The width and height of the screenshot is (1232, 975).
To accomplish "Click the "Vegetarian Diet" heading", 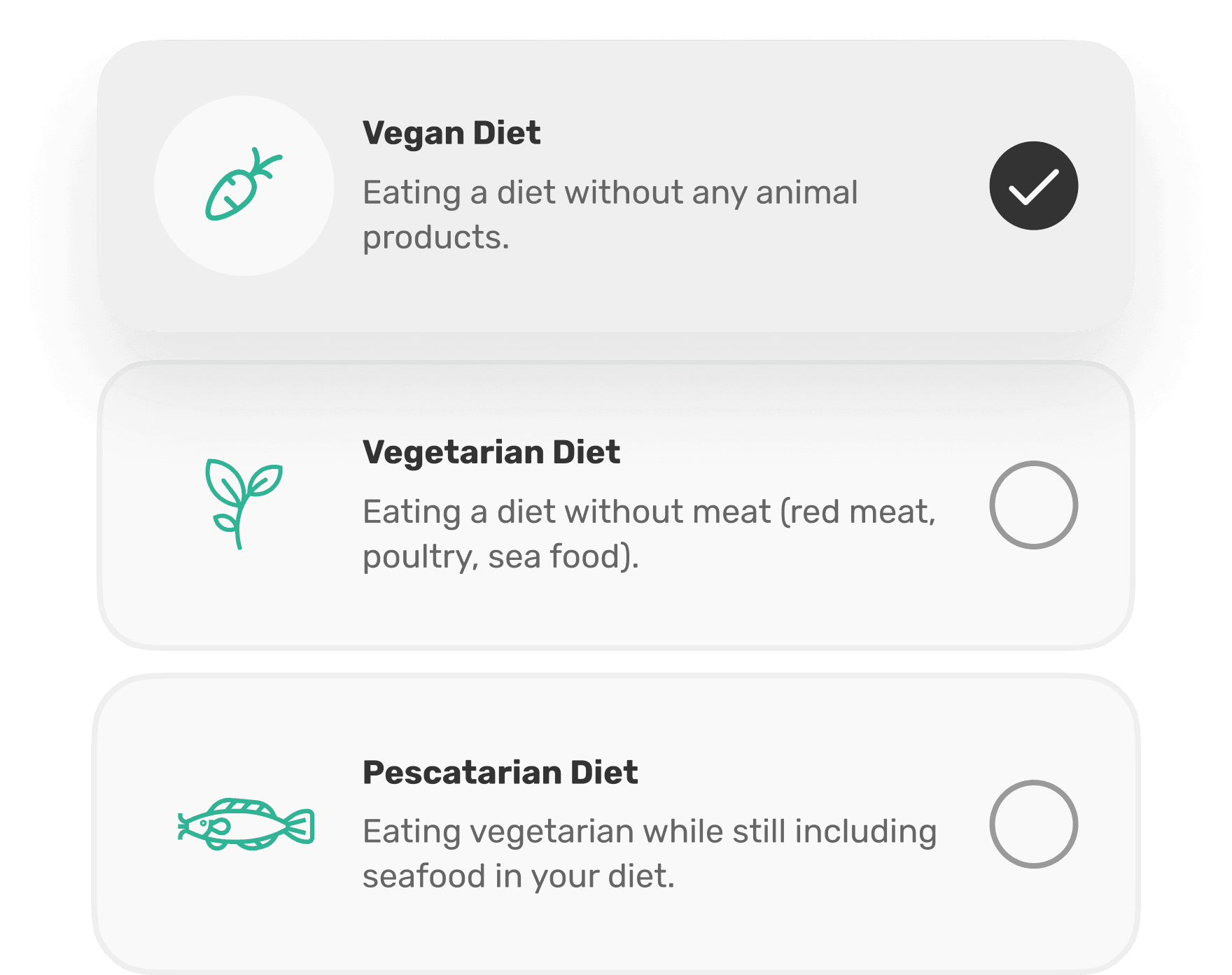I will [491, 452].
